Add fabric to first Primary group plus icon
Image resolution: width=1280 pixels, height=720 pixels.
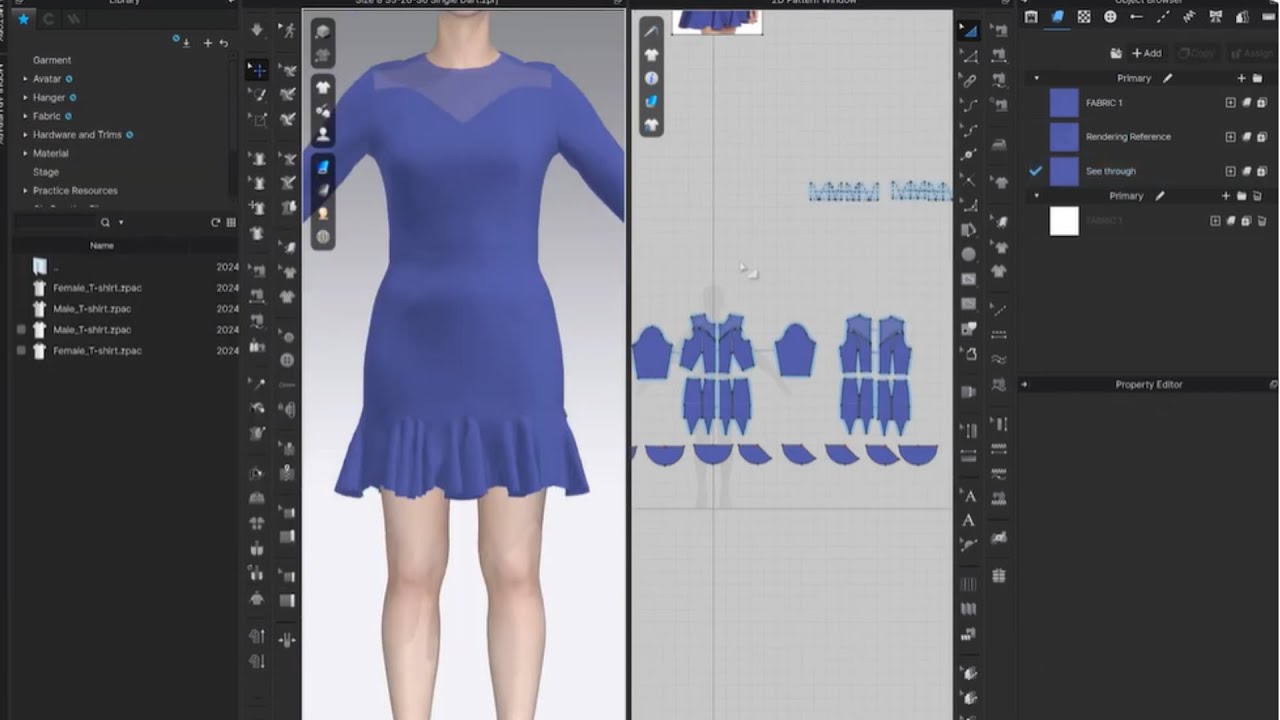click(x=1241, y=78)
